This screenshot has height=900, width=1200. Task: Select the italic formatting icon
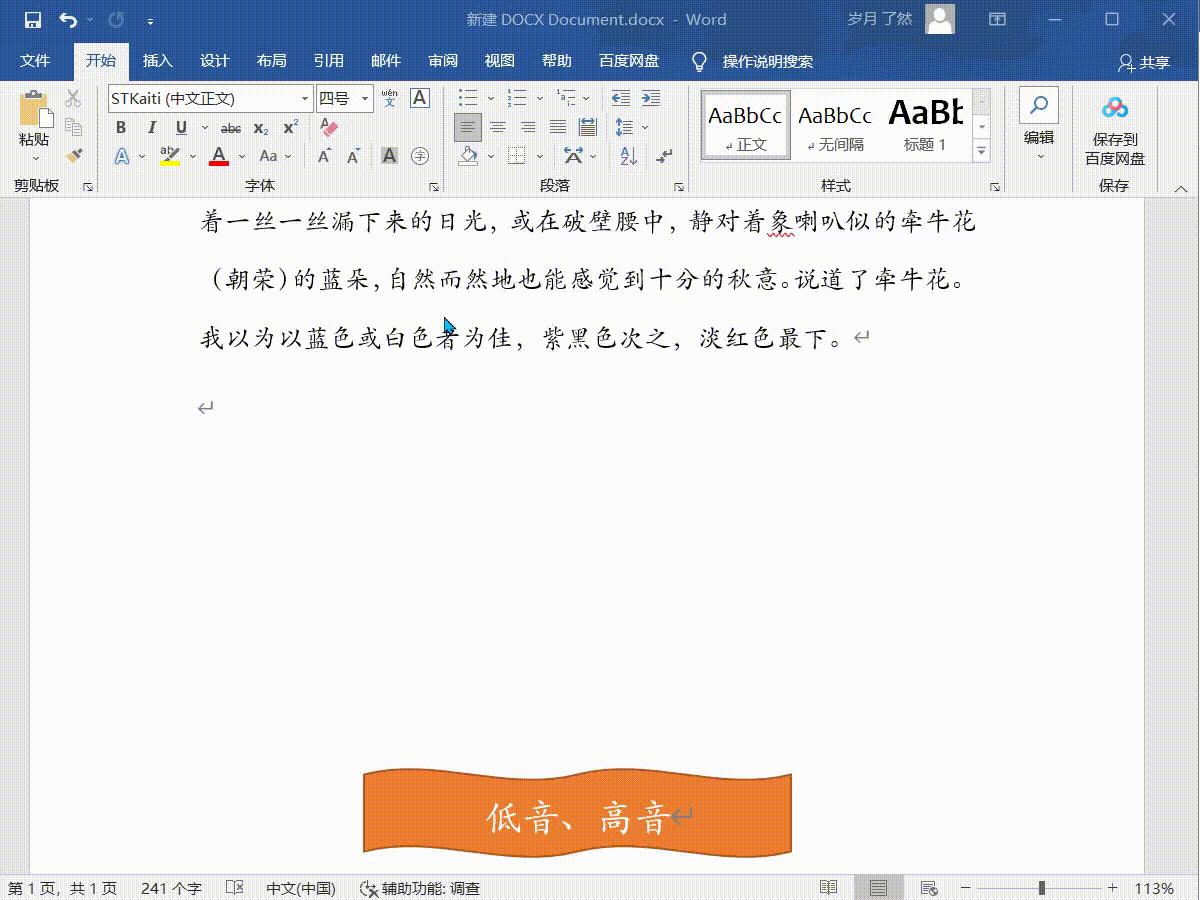pyautogui.click(x=152, y=127)
